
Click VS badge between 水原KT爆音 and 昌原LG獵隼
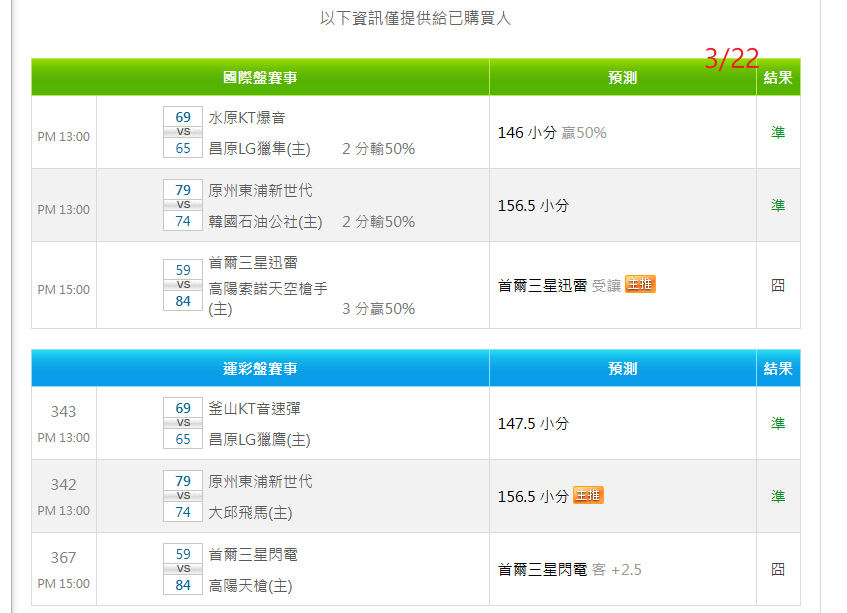coord(183,132)
